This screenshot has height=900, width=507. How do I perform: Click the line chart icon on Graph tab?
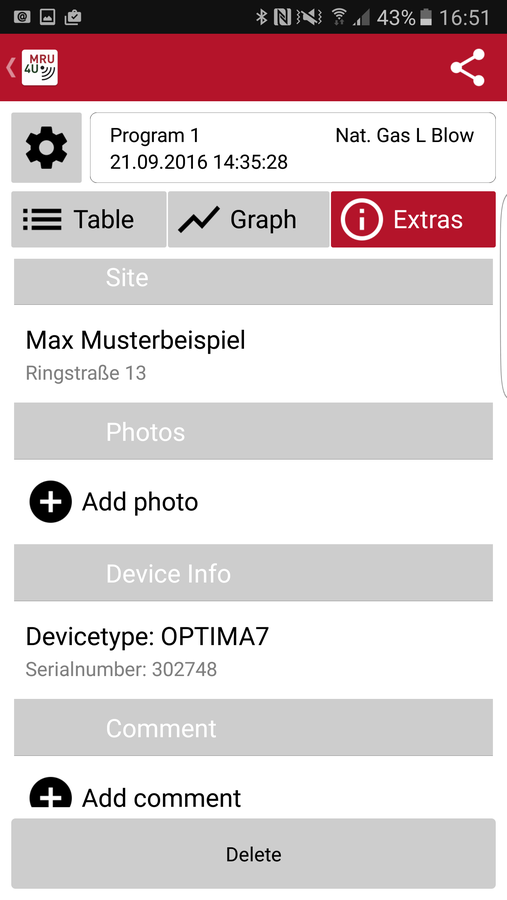click(x=199, y=219)
